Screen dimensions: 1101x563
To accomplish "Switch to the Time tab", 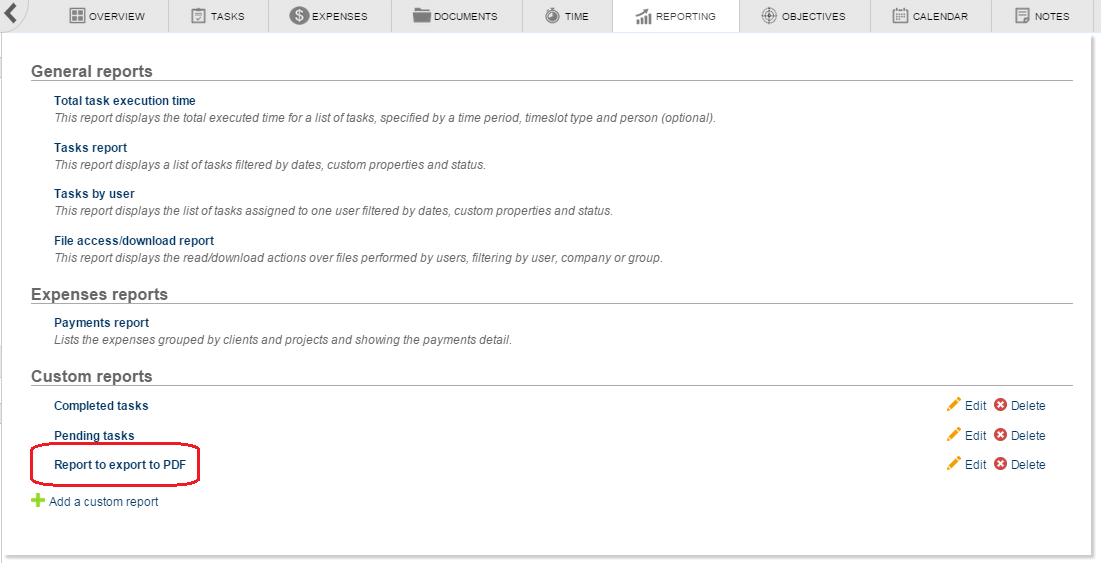I will (566, 16).
